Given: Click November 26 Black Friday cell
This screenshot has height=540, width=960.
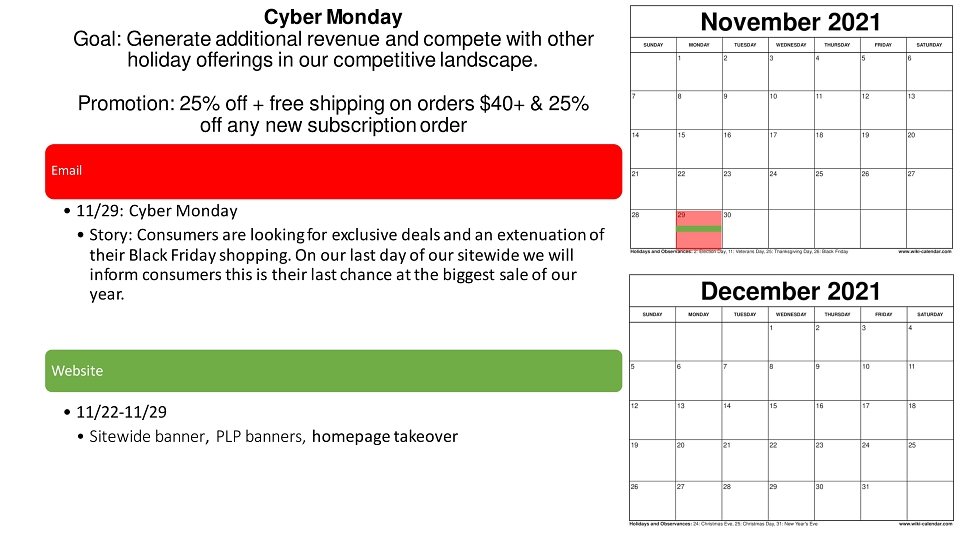Looking at the screenshot, I should pos(883,189).
